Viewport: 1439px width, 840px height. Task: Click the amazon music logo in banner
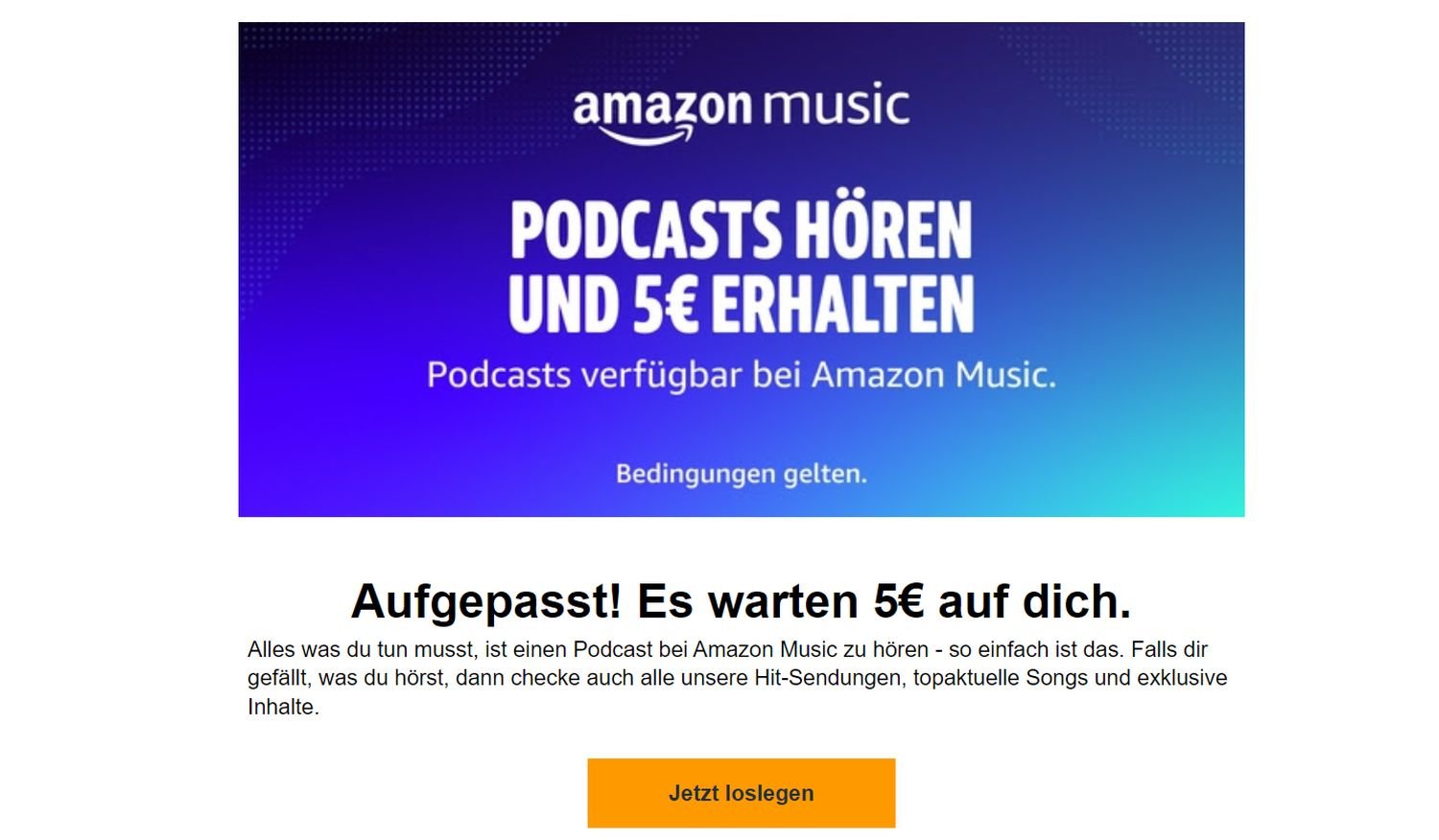click(x=741, y=114)
